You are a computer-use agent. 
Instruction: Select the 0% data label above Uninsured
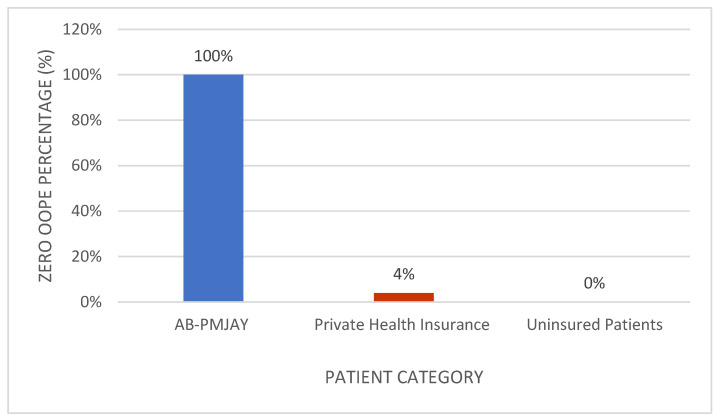tap(594, 283)
